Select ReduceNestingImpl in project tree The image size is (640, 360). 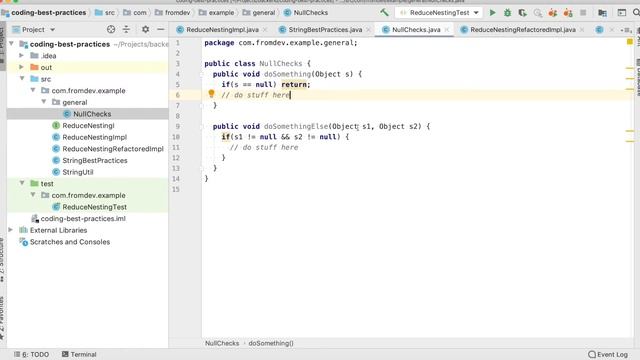pyautogui.click(x=94, y=137)
